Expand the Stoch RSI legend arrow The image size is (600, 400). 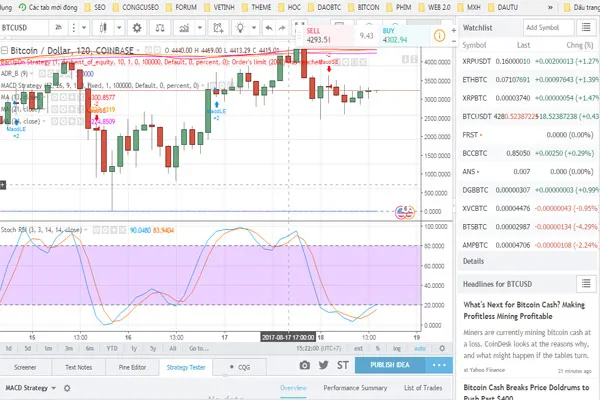coord(85,230)
